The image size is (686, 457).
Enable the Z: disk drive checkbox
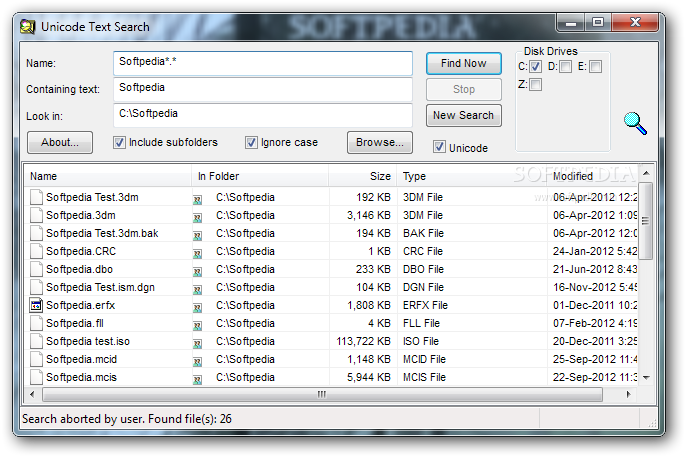(x=536, y=84)
